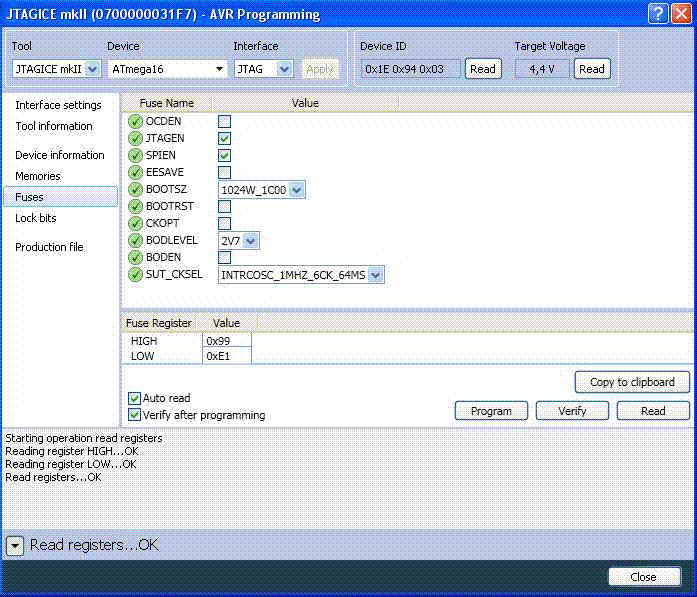Close the AVR Programming window with X

coord(681,14)
